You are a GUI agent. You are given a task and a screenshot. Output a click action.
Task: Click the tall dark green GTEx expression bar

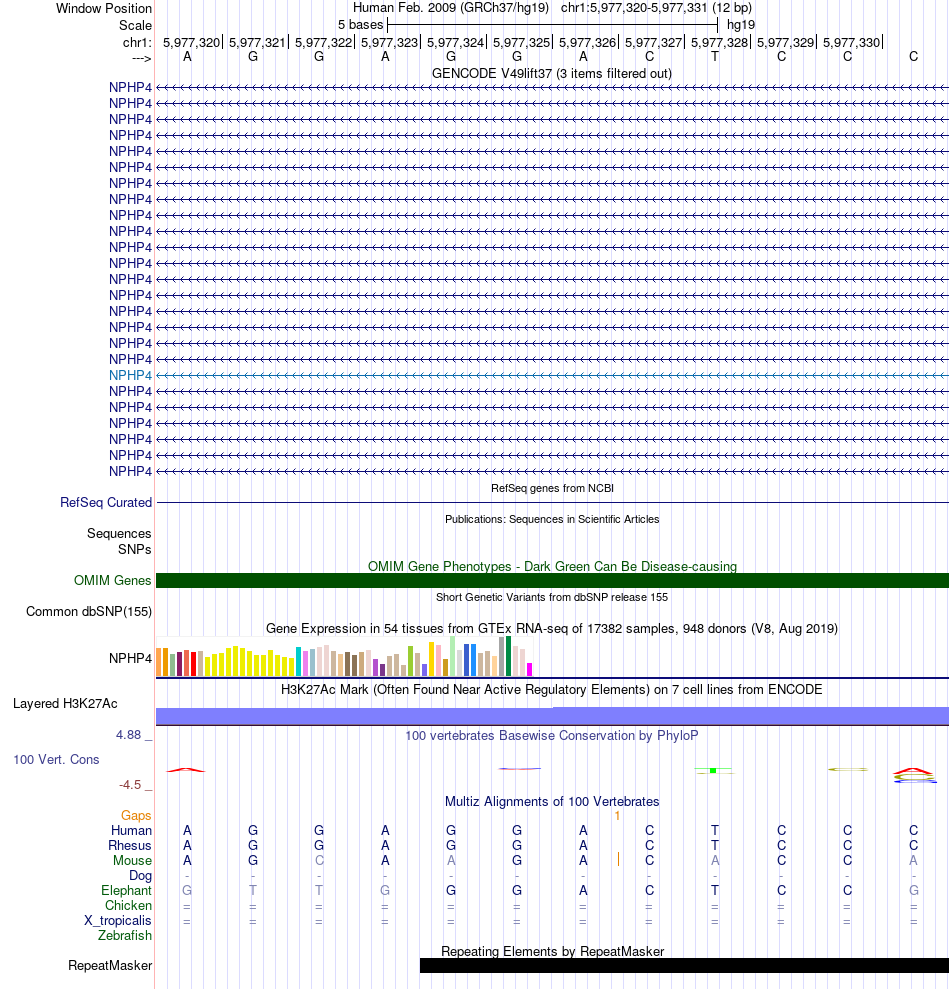(x=508, y=656)
